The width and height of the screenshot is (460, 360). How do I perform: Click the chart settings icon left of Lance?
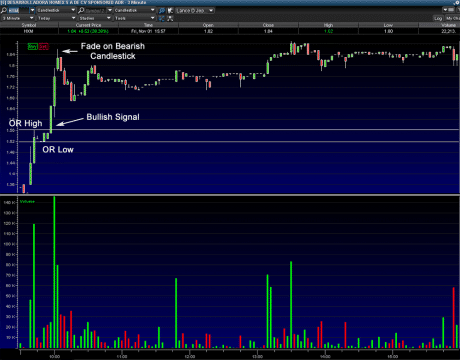(170, 10)
